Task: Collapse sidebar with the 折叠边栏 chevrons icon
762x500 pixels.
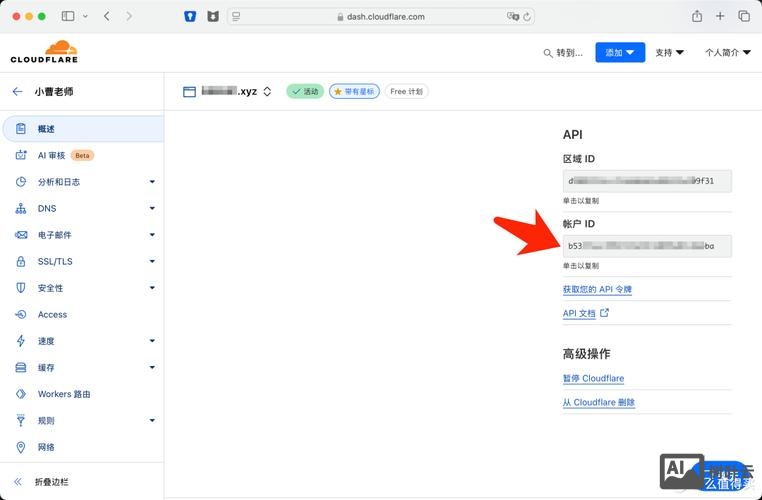Action: tap(18, 482)
